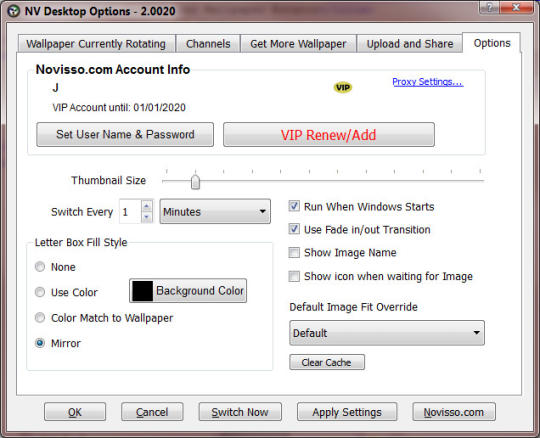The width and height of the screenshot is (540, 438).
Task: Enable Show icon when waiting for Image
Action: 294,276
